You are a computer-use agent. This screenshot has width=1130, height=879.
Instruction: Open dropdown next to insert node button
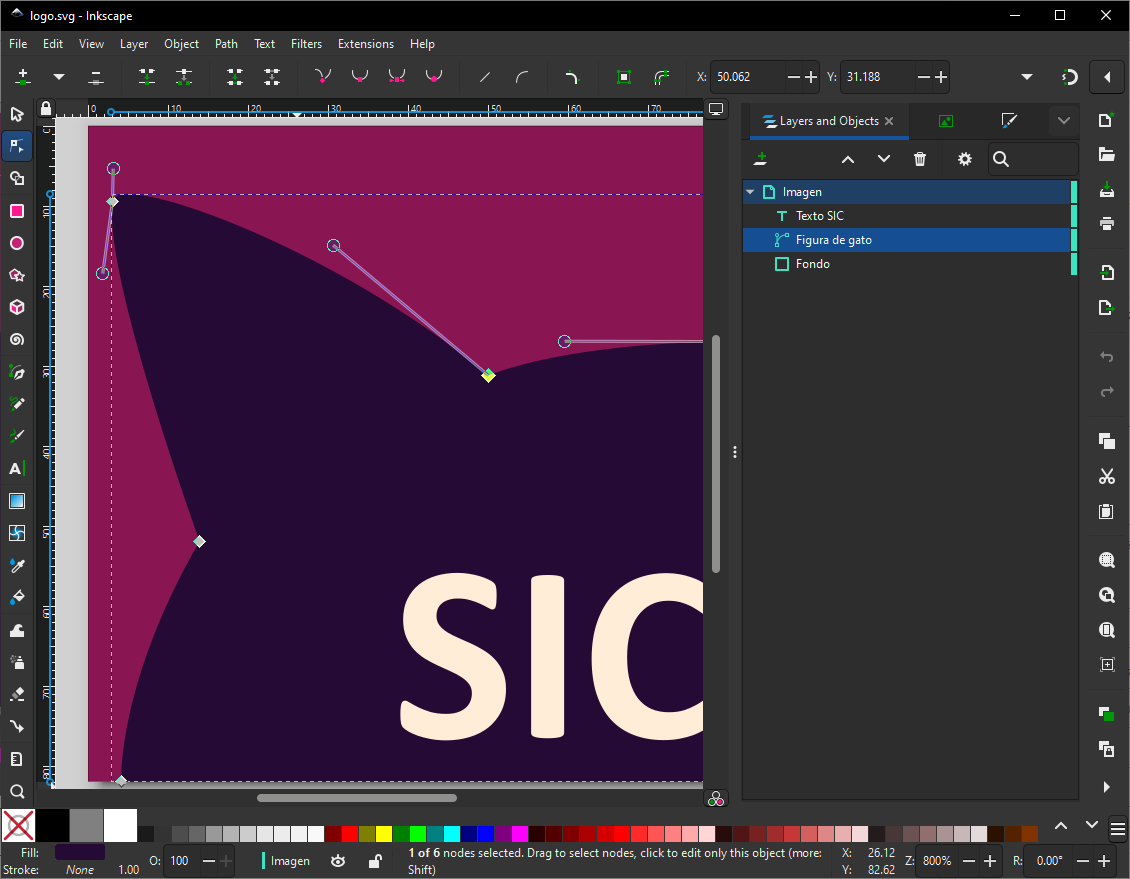59,77
